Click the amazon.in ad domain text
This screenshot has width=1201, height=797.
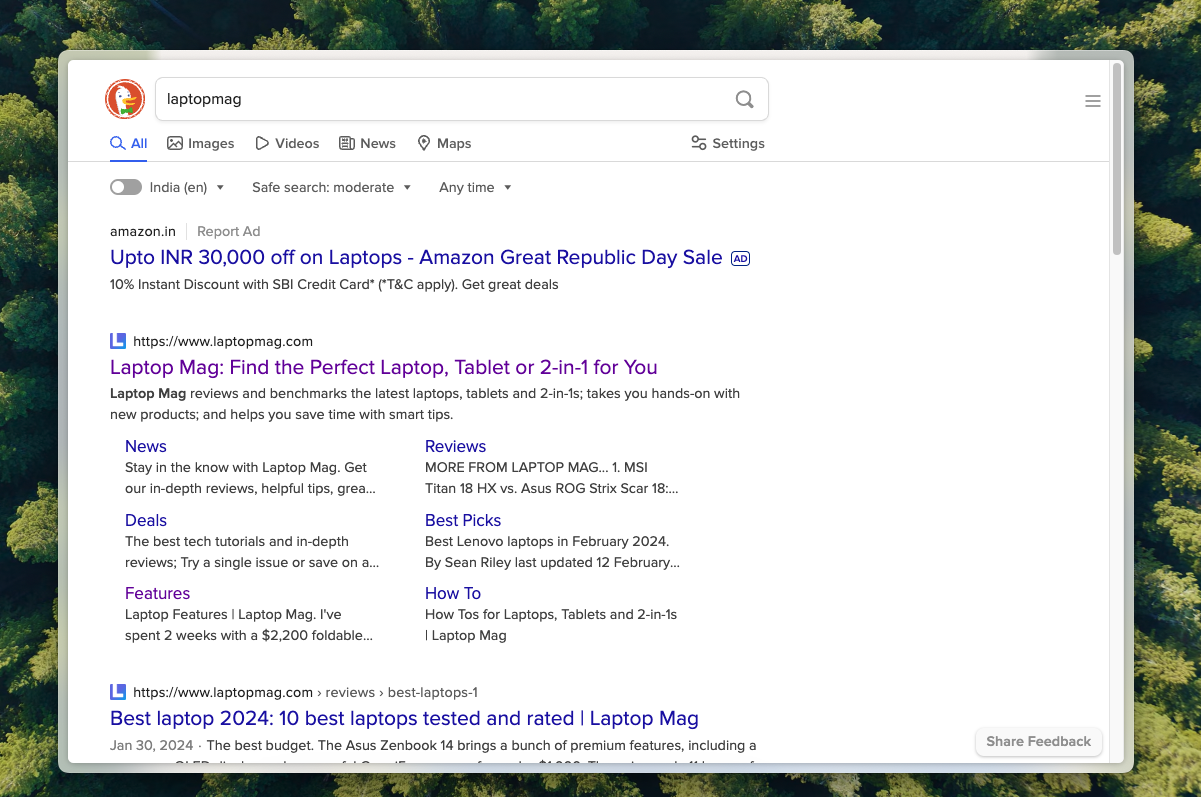point(143,231)
